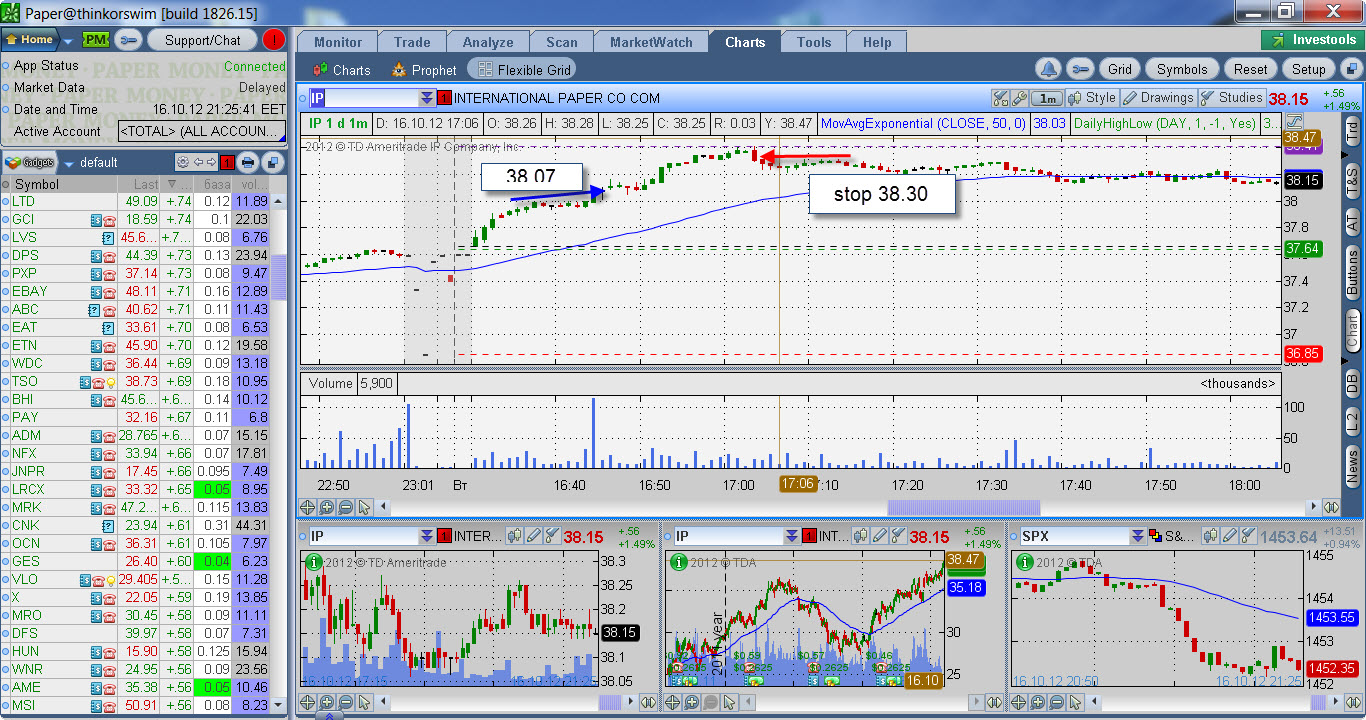The image size is (1366, 720).
Task: Click main chart horizontal scrollbar thumb
Action: [964, 507]
